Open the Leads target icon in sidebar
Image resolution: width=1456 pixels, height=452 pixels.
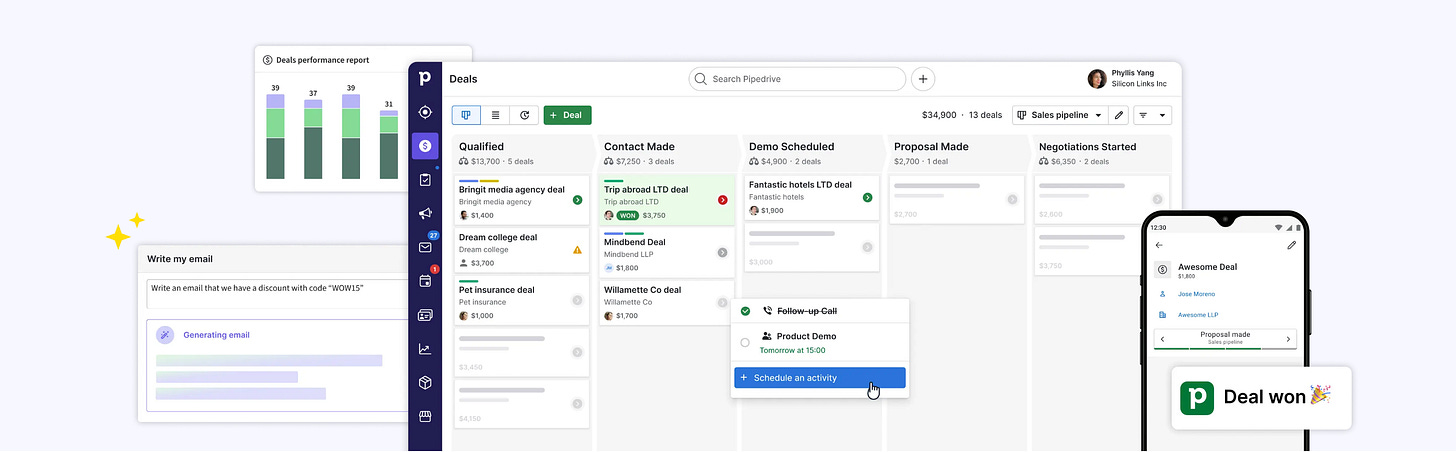[x=425, y=112]
